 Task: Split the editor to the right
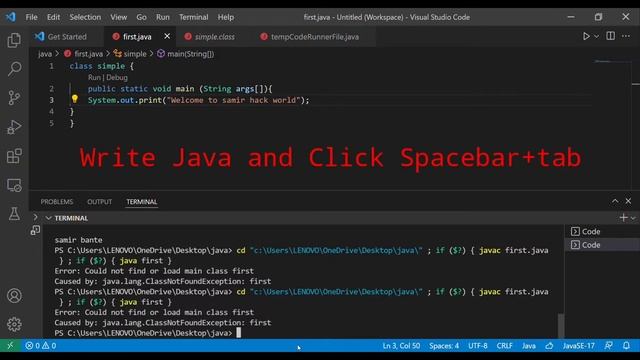[x=610, y=36]
